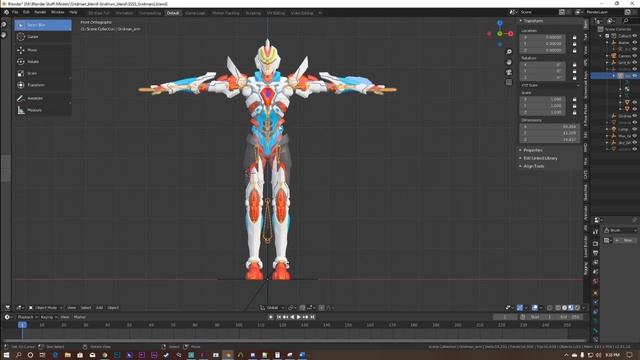The height and width of the screenshot is (360, 640).
Task: Click the viewport pan hand icon
Action: coord(509,62)
